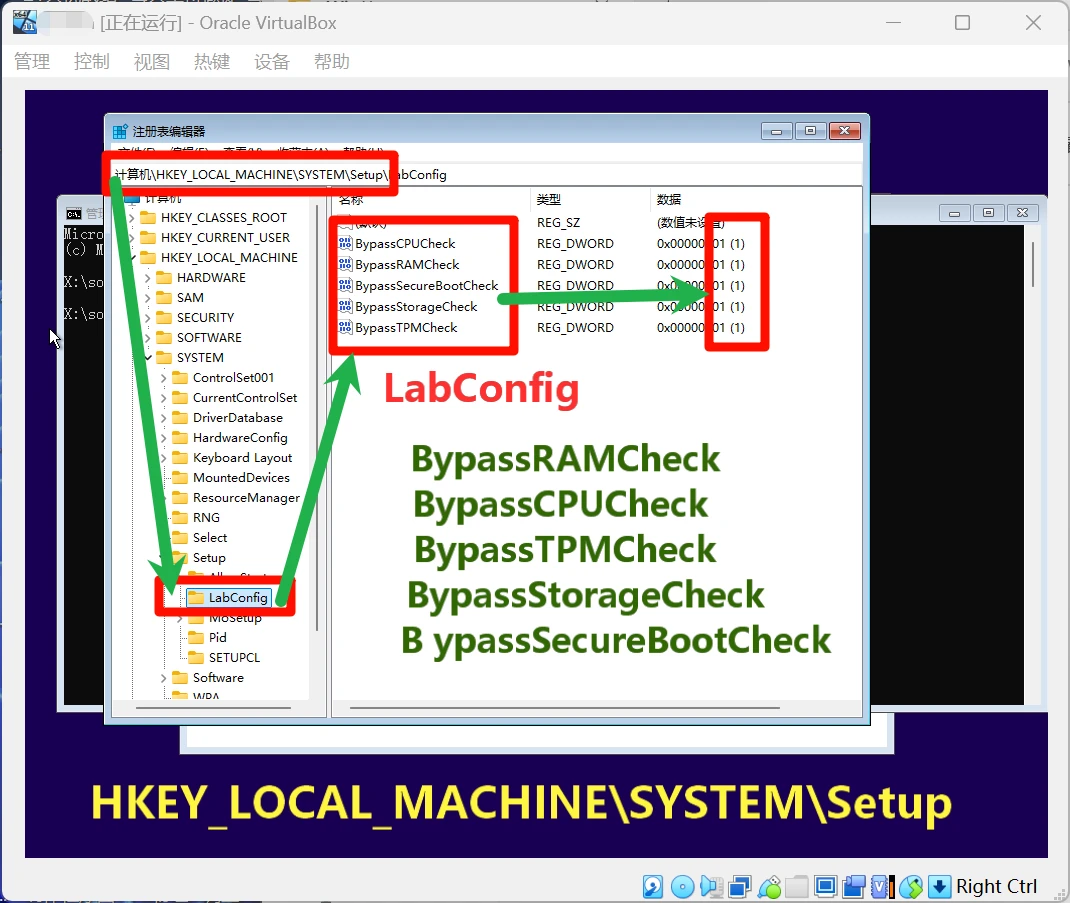Select the RNG key
This screenshot has height=903, width=1070.
[x=206, y=517]
